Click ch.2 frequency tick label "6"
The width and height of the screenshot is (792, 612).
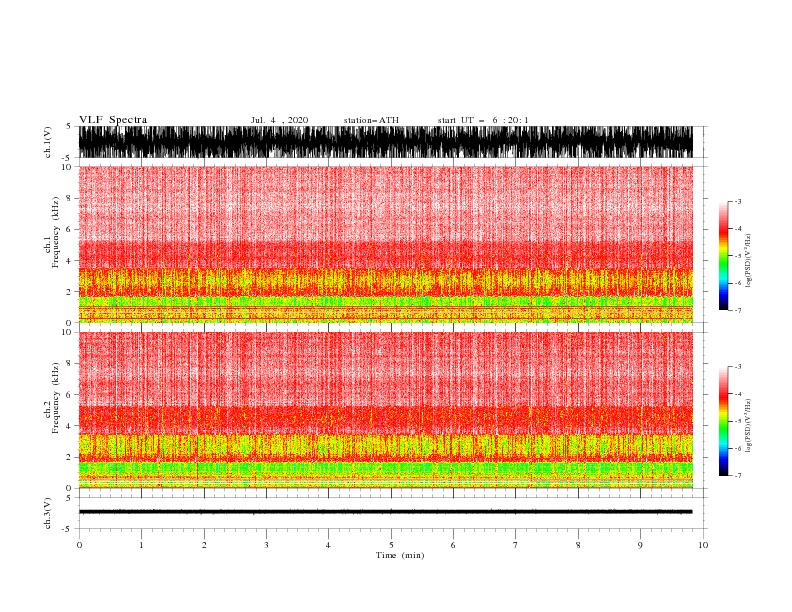tap(69, 395)
